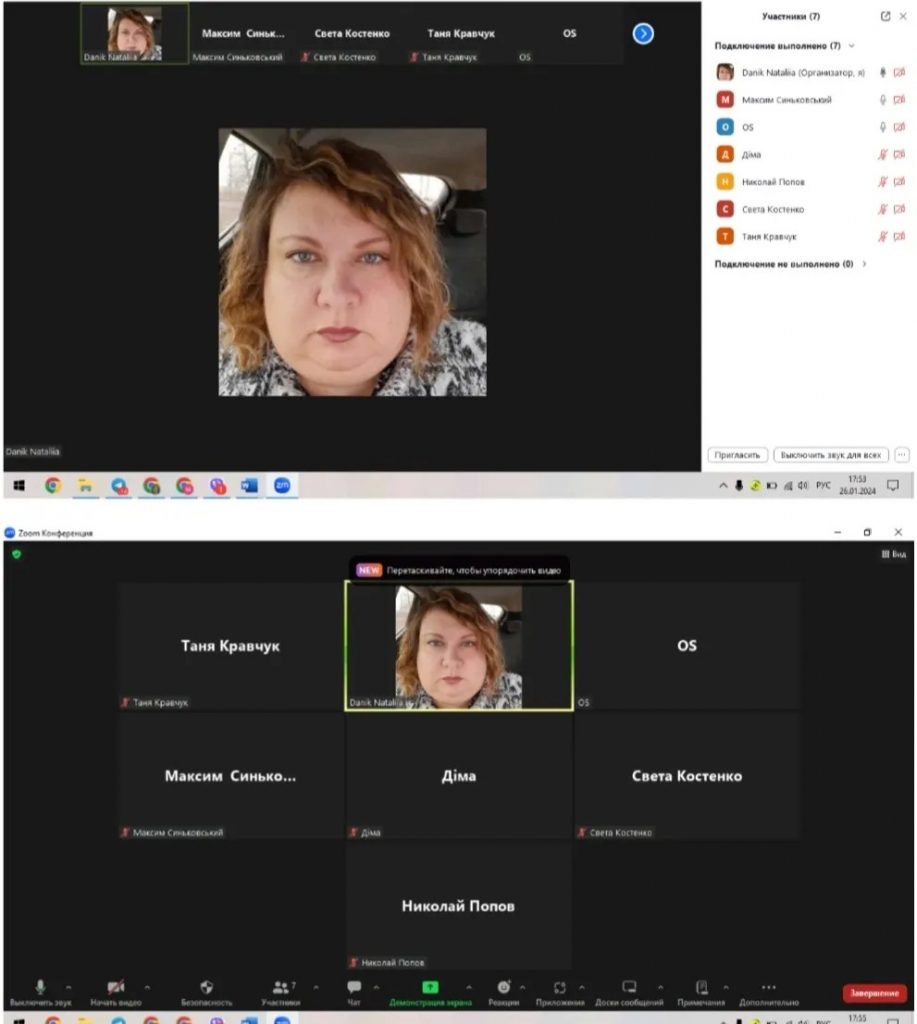Toggle microphone for Максим Синьковський in list
917x1024 pixels.
(x=882, y=100)
